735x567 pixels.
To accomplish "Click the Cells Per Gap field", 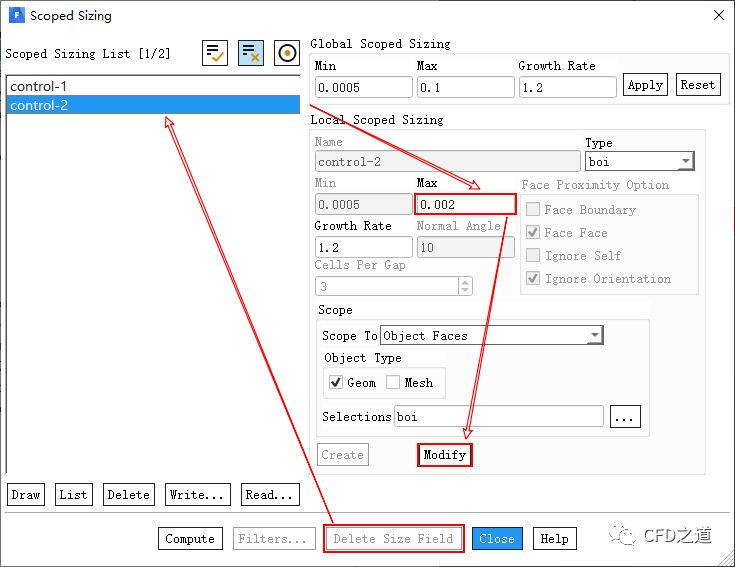I will (x=387, y=286).
